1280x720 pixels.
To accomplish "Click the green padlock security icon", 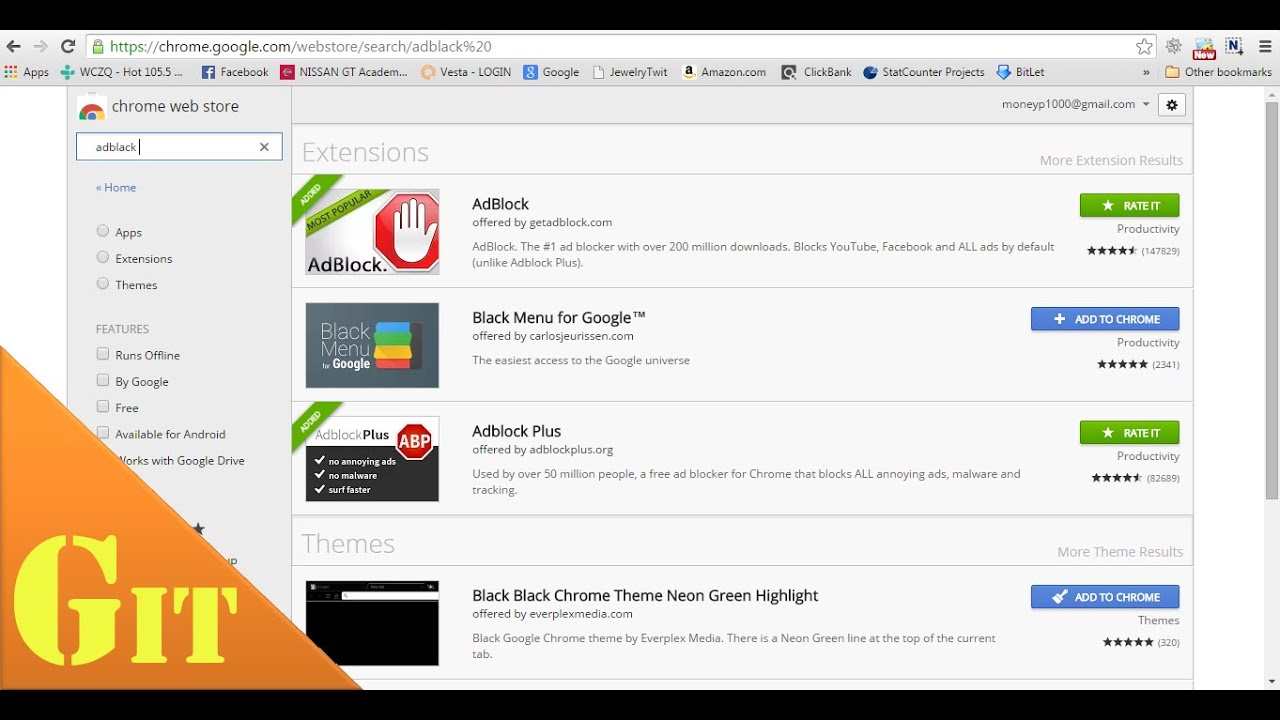I will (98, 46).
